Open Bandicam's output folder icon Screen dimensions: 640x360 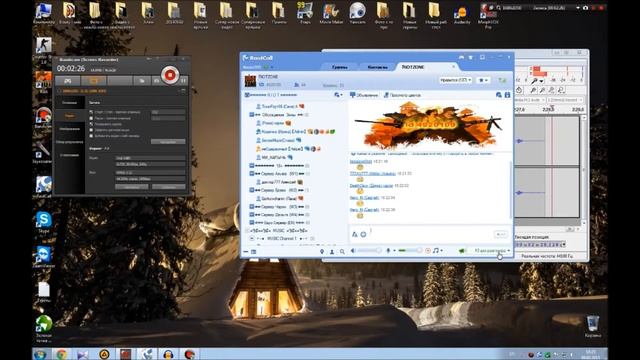point(142,81)
